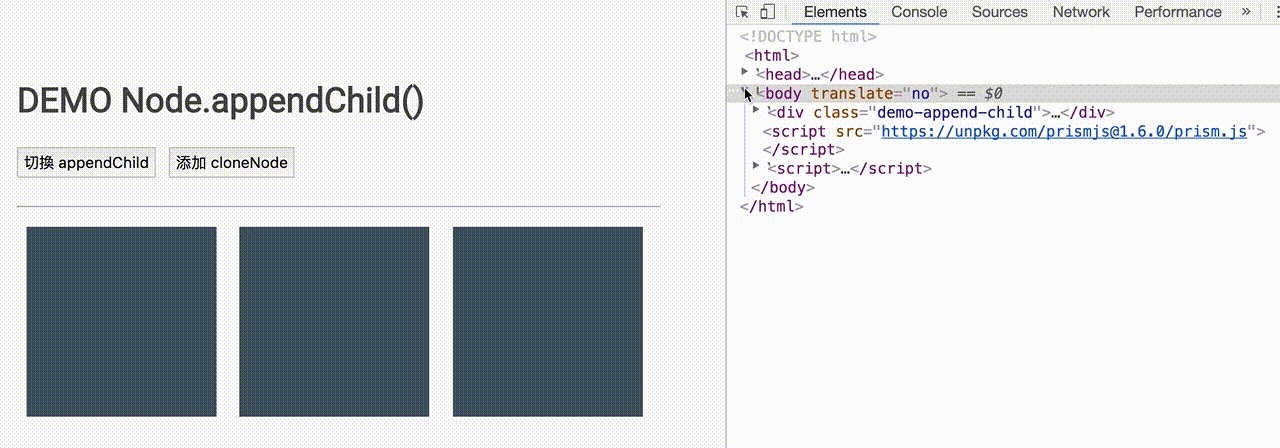The width and height of the screenshot is (1280, 448).
Task: Click the DEMO Node.appendChild() heading
Action: 221,101
